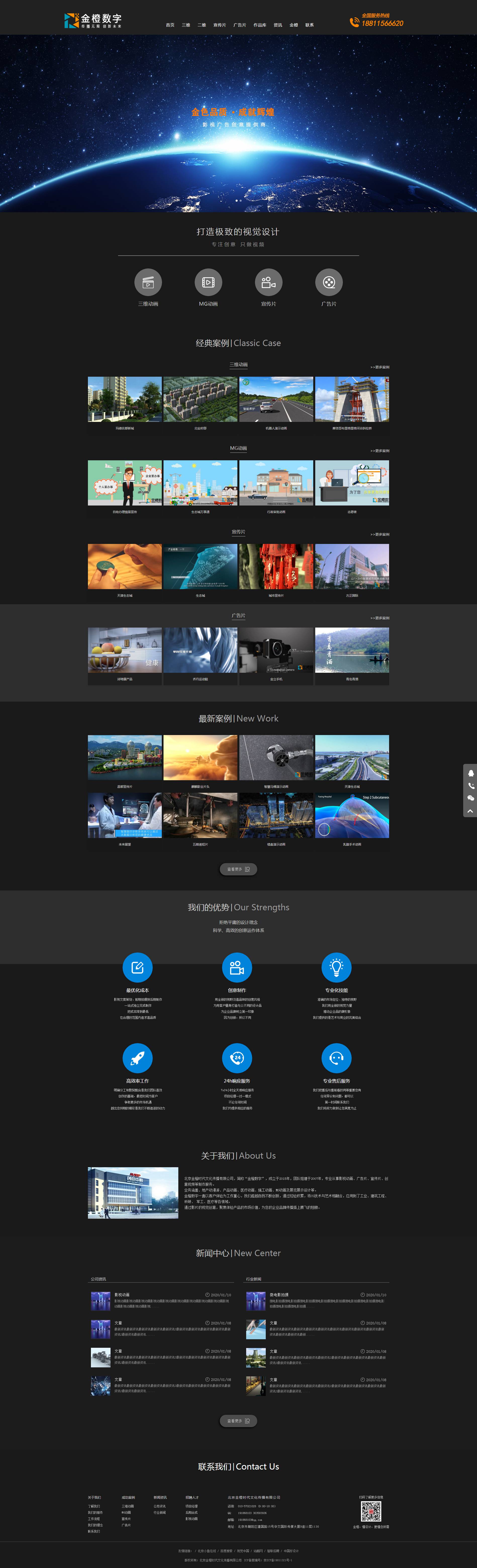Screen dimensions: 477x1568
Task: Open the 三维 nav menu item
Action: click(186, 25)
